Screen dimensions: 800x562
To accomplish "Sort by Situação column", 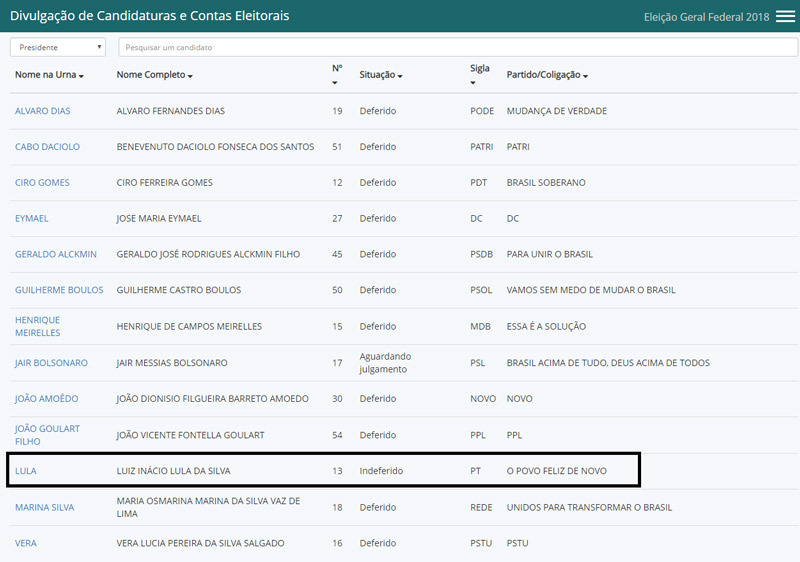I will click(x=381, y=75).
